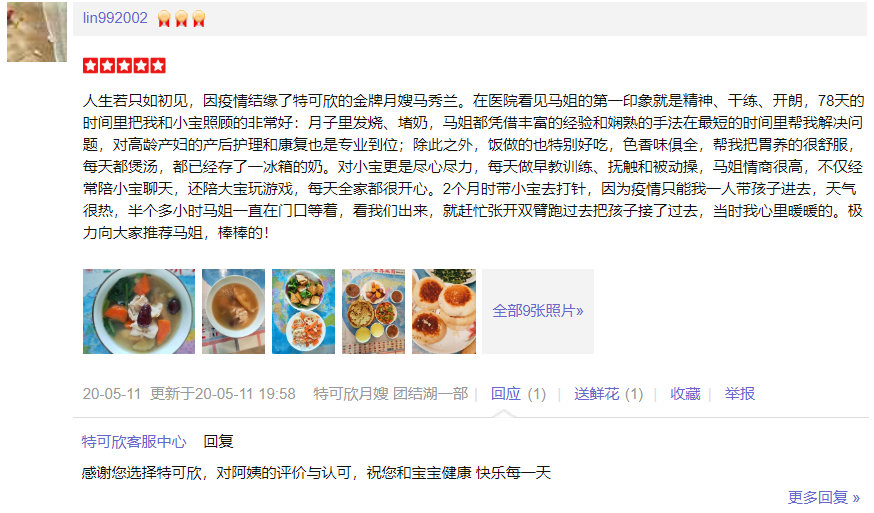Click the second gold medal badge icon
Viewport: 874px width, 513px height.
coord(181,19)
